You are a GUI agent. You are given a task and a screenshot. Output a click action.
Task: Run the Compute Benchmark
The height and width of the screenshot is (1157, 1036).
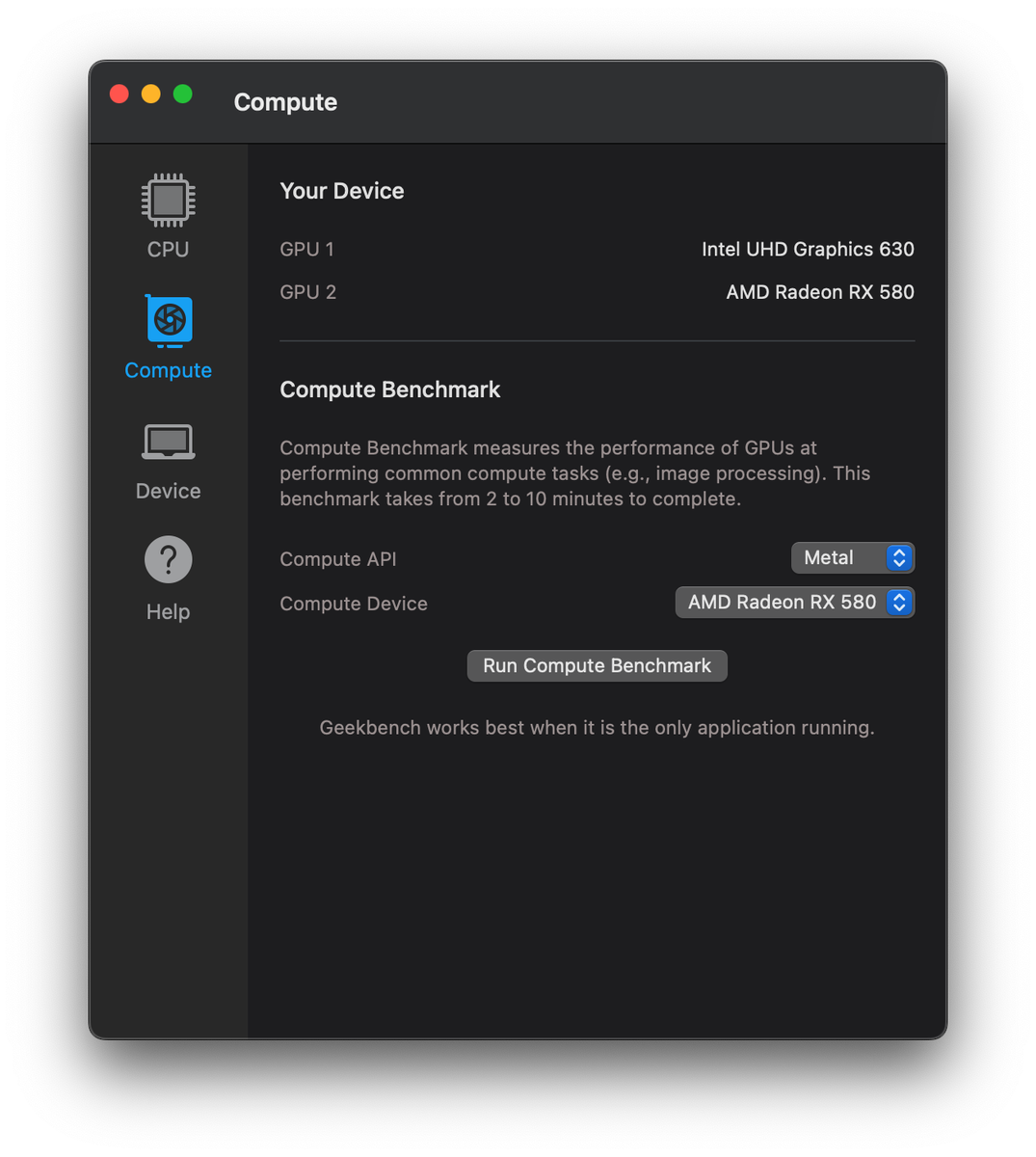(598, 665)
